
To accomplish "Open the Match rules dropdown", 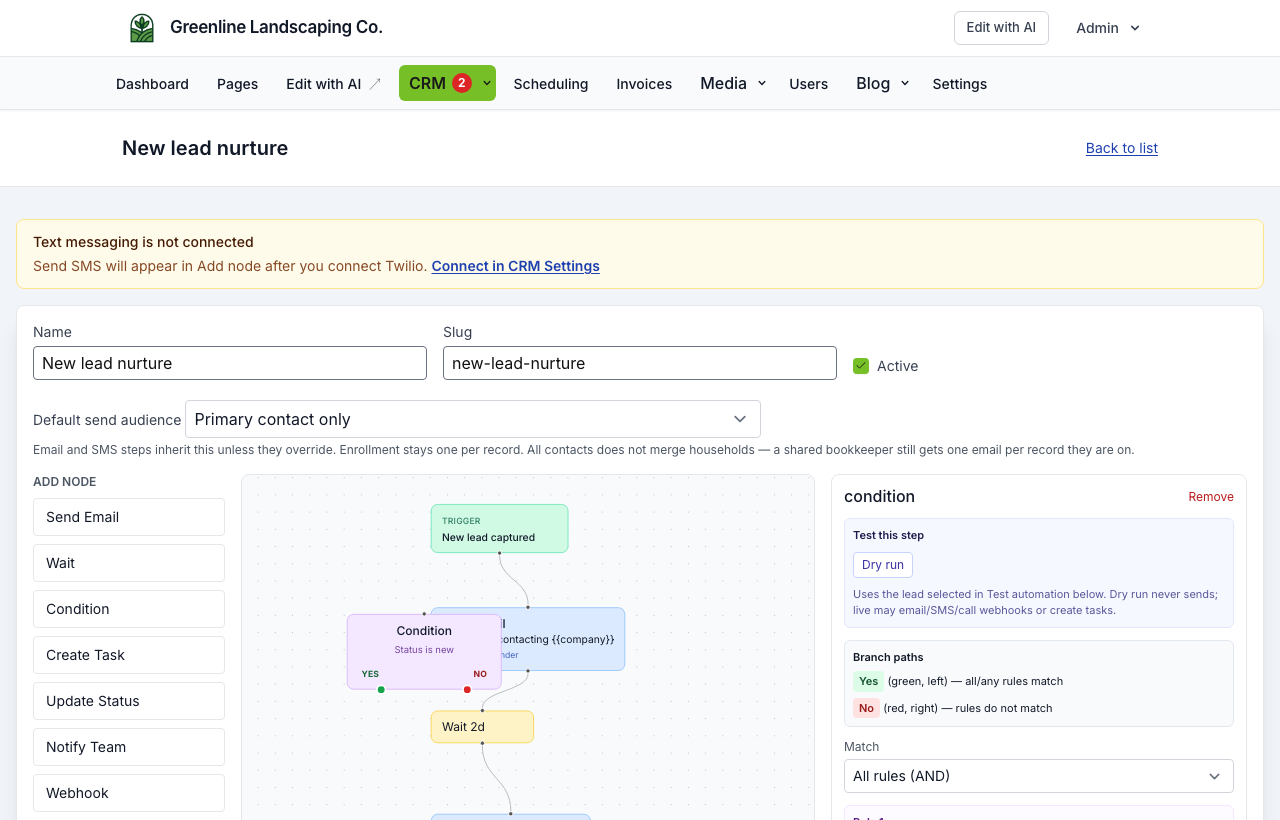I will (1039, 776).
